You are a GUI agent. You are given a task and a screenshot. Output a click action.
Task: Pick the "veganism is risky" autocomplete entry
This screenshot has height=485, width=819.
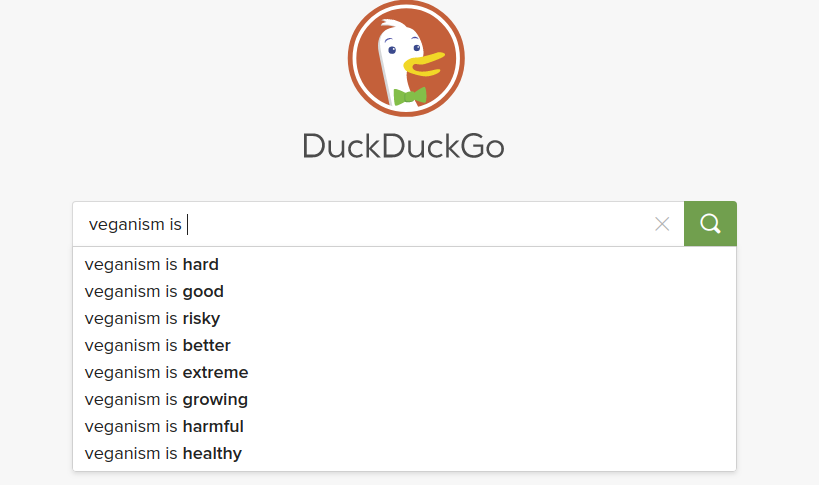pyautogui.click(x=152, y=319)
